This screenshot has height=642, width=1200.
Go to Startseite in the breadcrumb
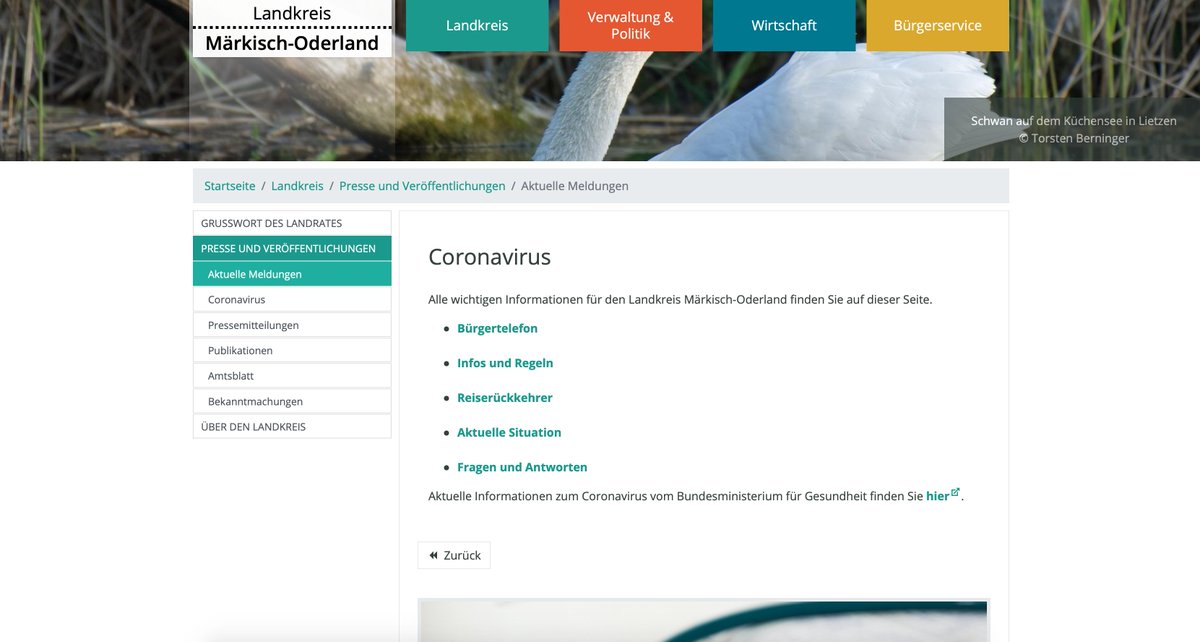tap(229, 186)
